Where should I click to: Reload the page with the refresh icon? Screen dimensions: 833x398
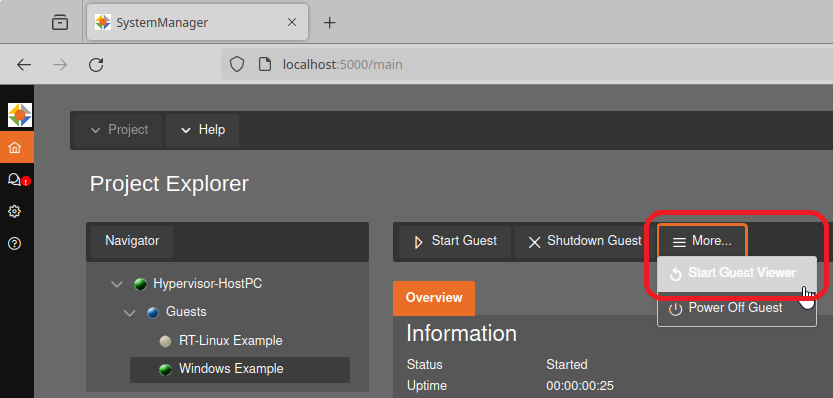(x=96, y=65)
